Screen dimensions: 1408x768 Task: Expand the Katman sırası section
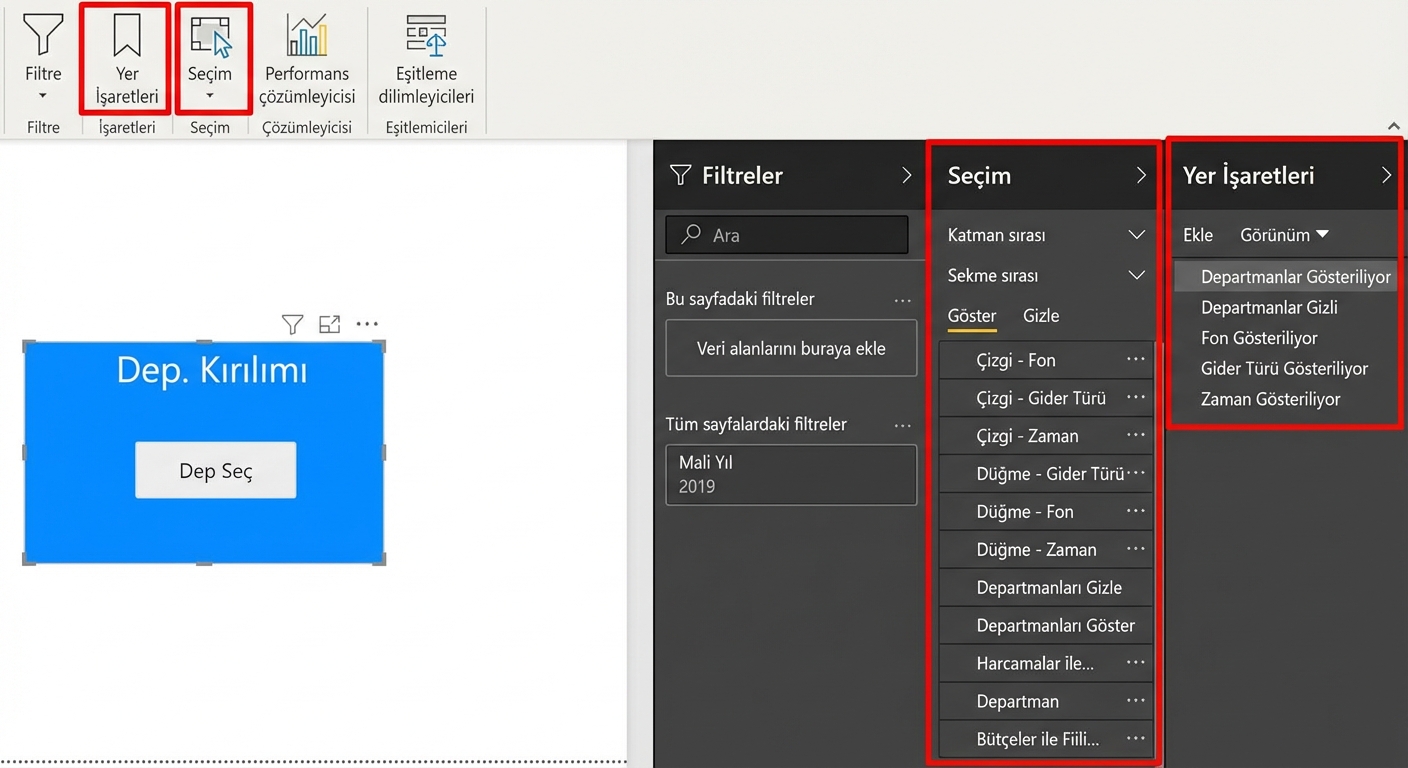(x=1136, y=235)
